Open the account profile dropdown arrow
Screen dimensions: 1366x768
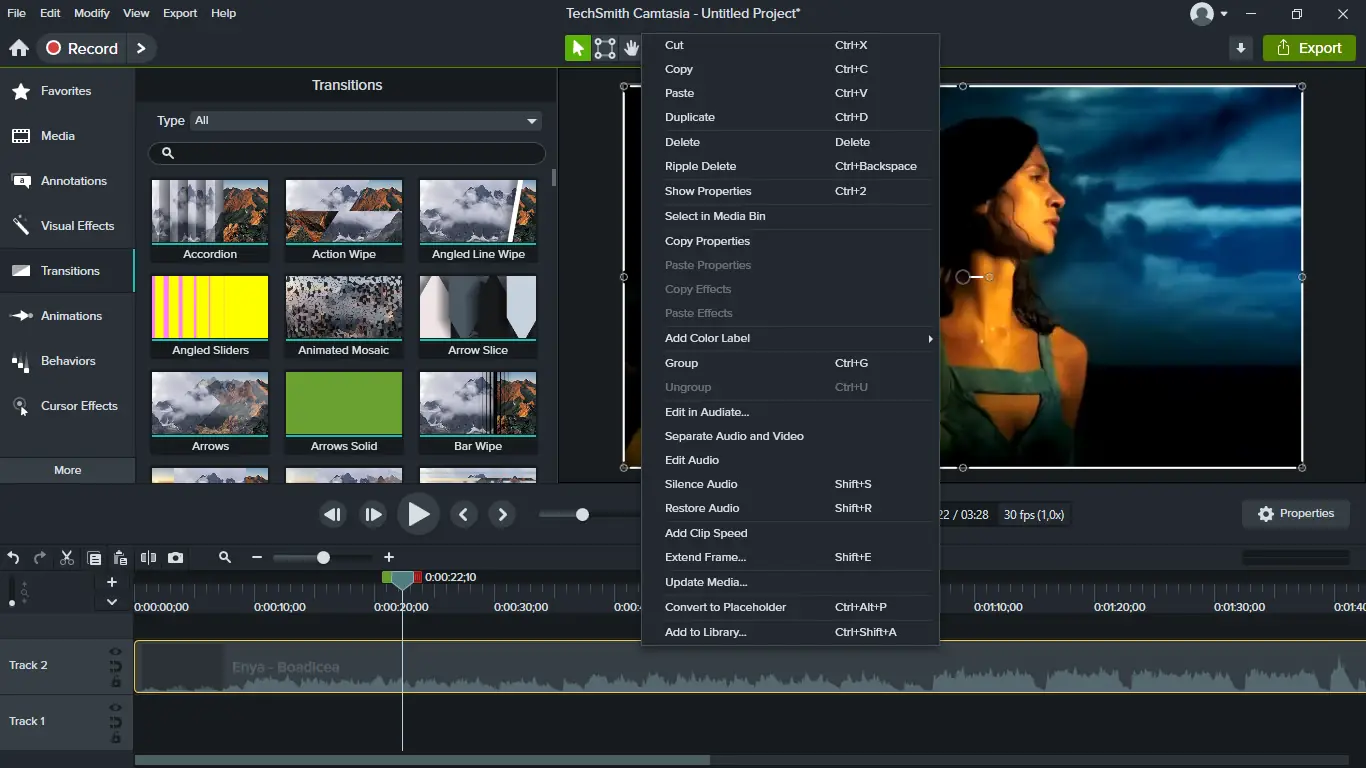tap(1224, 14)
